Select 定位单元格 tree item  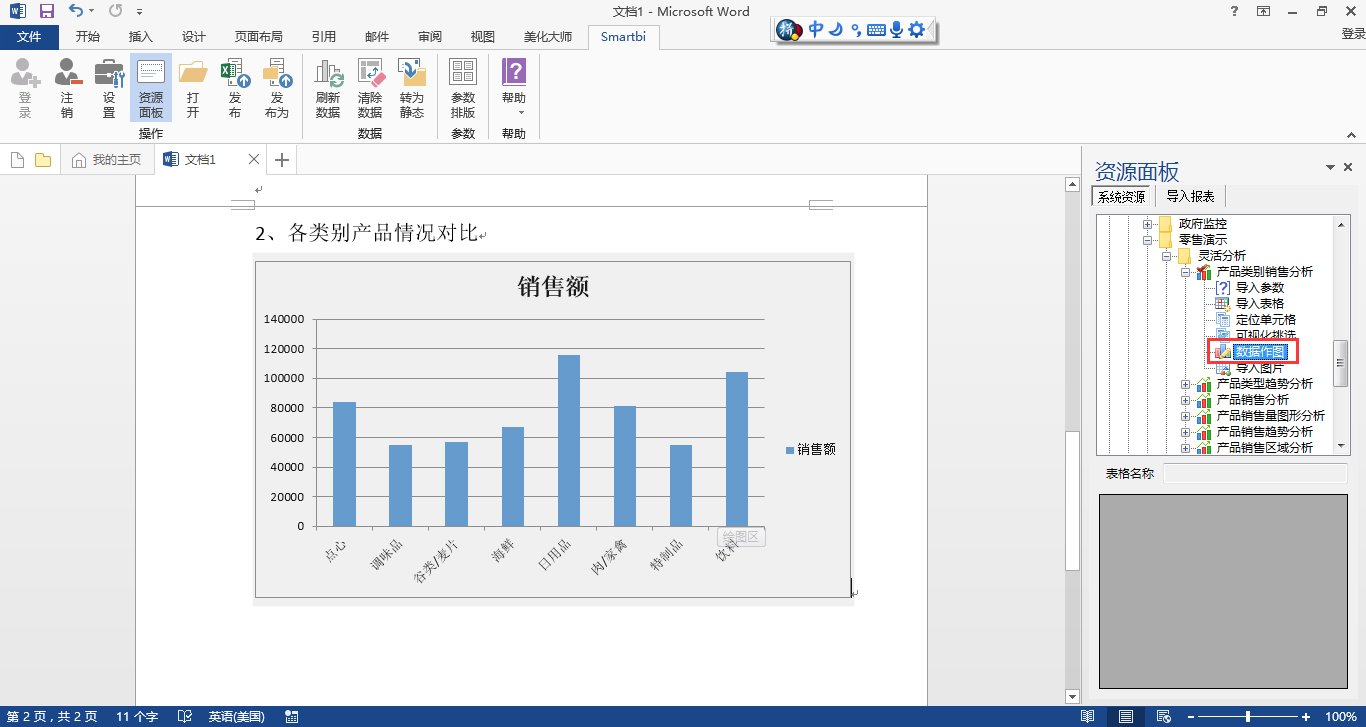pos(1265,320)
